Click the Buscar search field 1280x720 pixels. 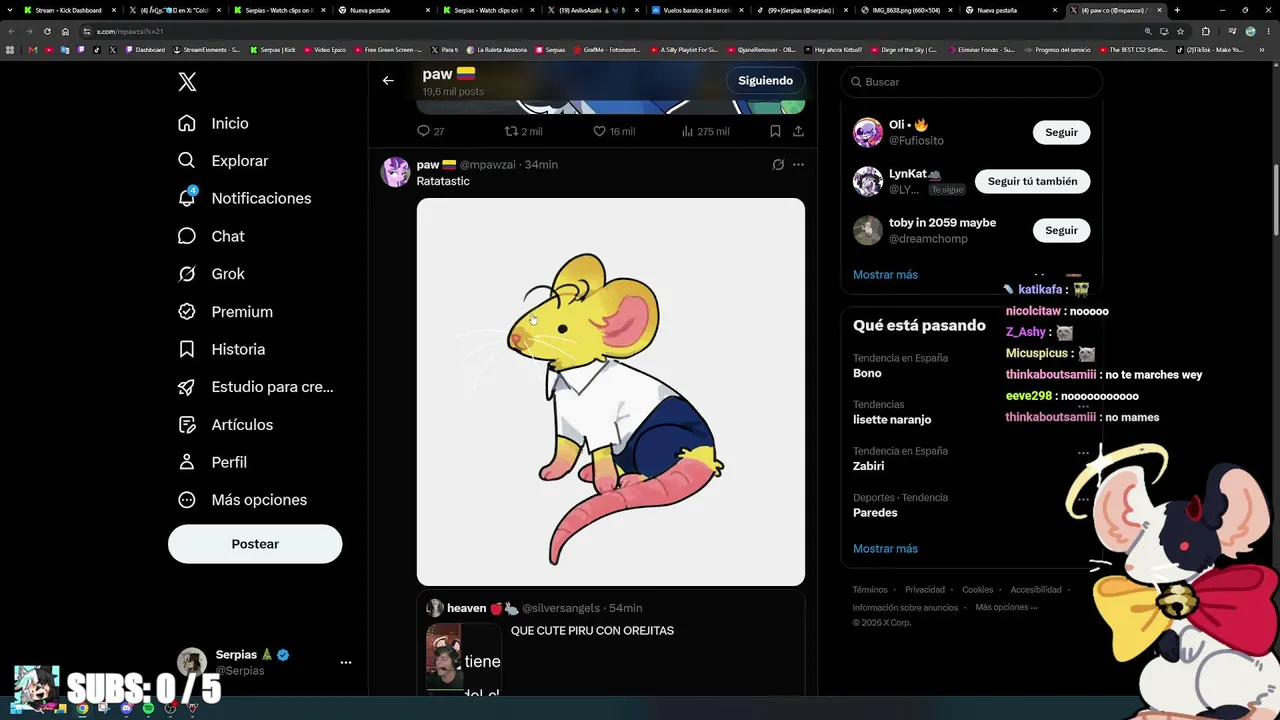pyautogui.click(x=971, y=82)
